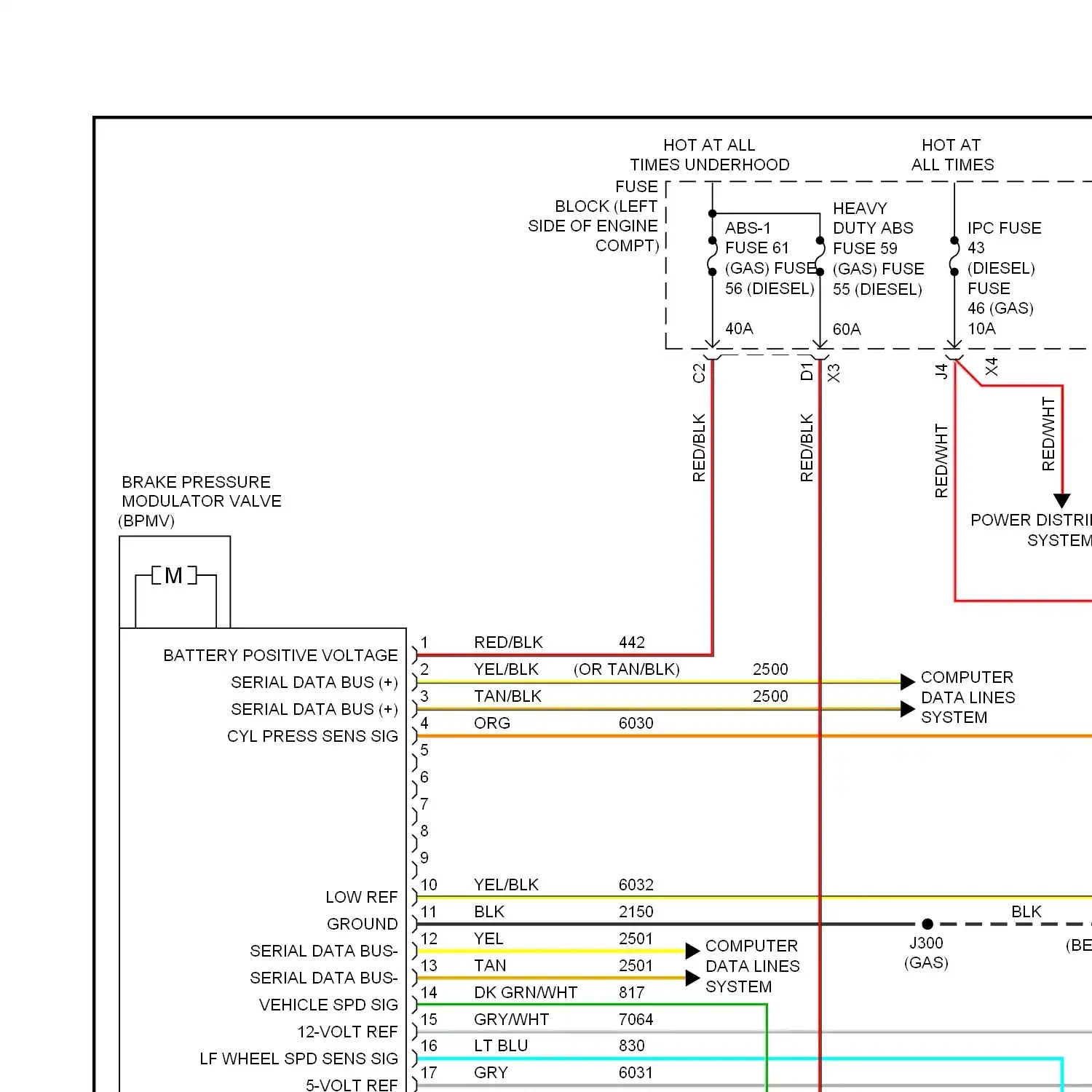Image resolution: width=1092 pixels, height=1092 pixels.
Task: Select the ABS-1 fuse symbol
Action: (713, 256)
